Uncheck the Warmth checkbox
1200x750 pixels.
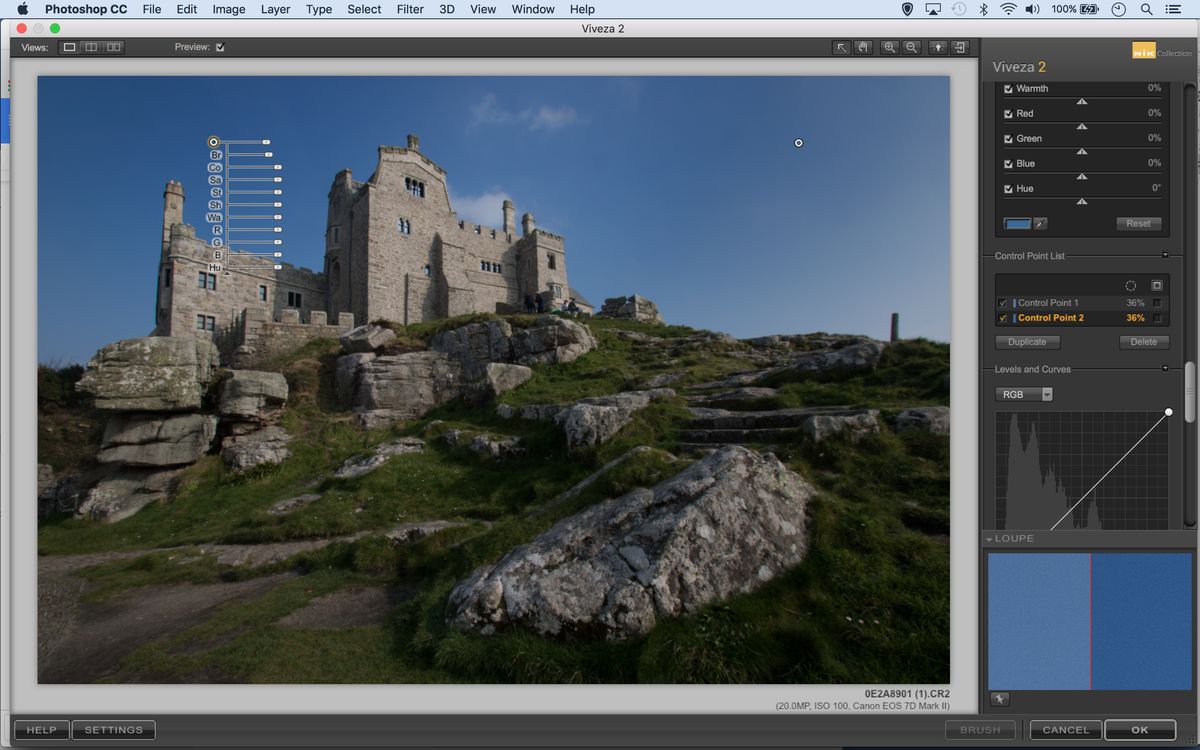1006,88
